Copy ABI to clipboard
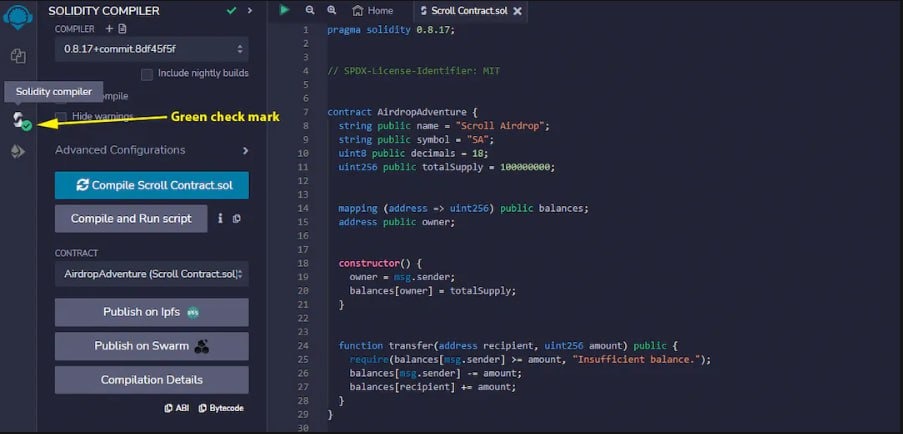This screenshot has width=903, height=434. coord(177,408)
